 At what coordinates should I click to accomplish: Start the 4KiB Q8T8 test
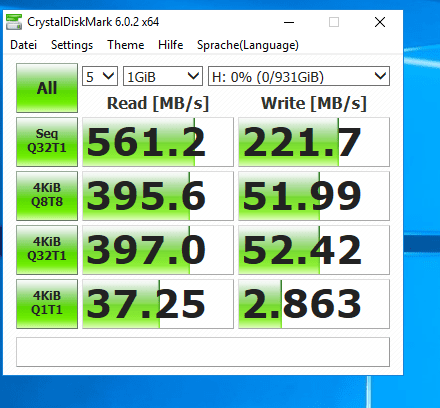coord(47,196)
